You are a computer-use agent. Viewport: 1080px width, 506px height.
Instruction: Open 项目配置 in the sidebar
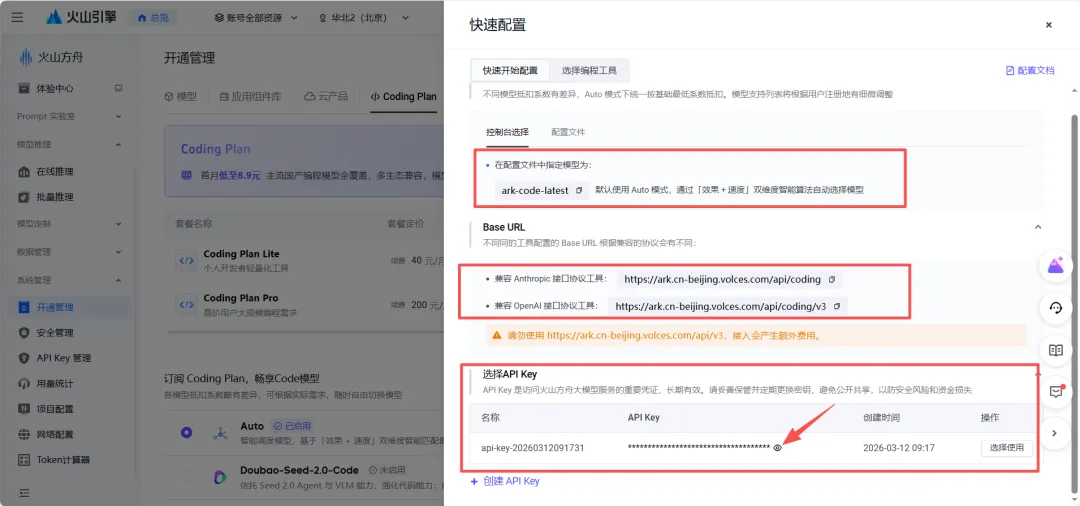coord(55,409)
